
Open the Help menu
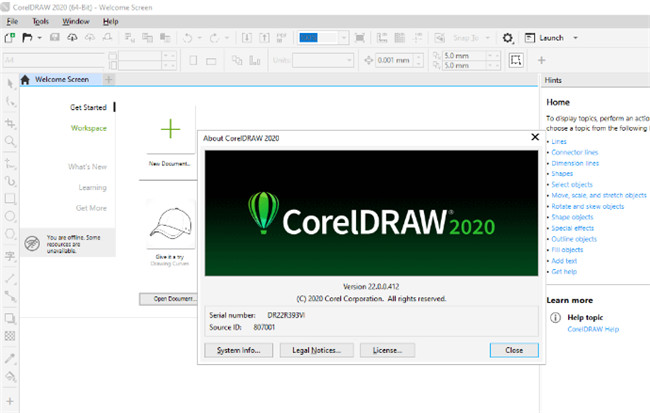click(111, 21)
